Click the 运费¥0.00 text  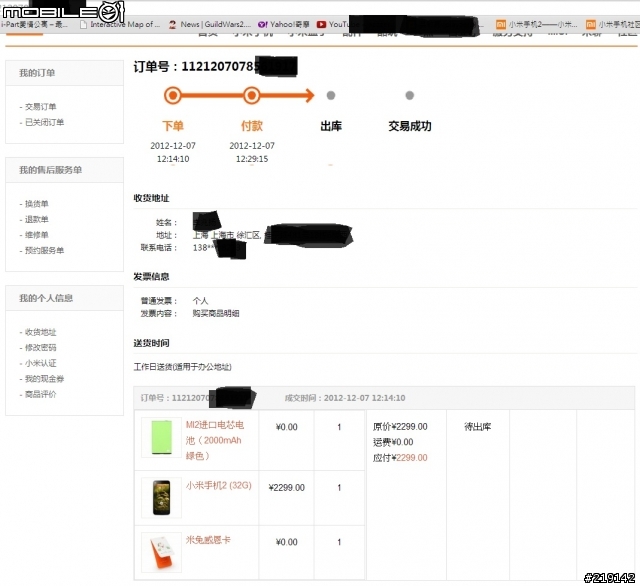click(x=393, y=442)
